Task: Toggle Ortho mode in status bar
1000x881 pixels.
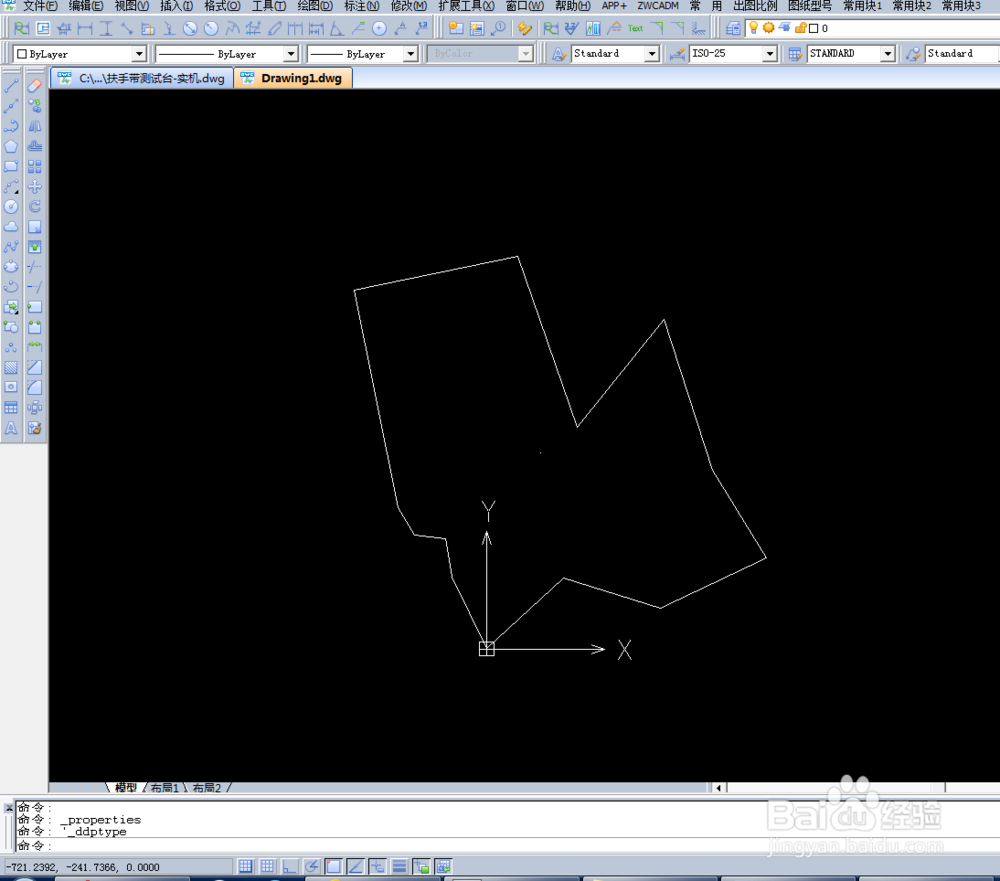Action: [x=290, y=866]
